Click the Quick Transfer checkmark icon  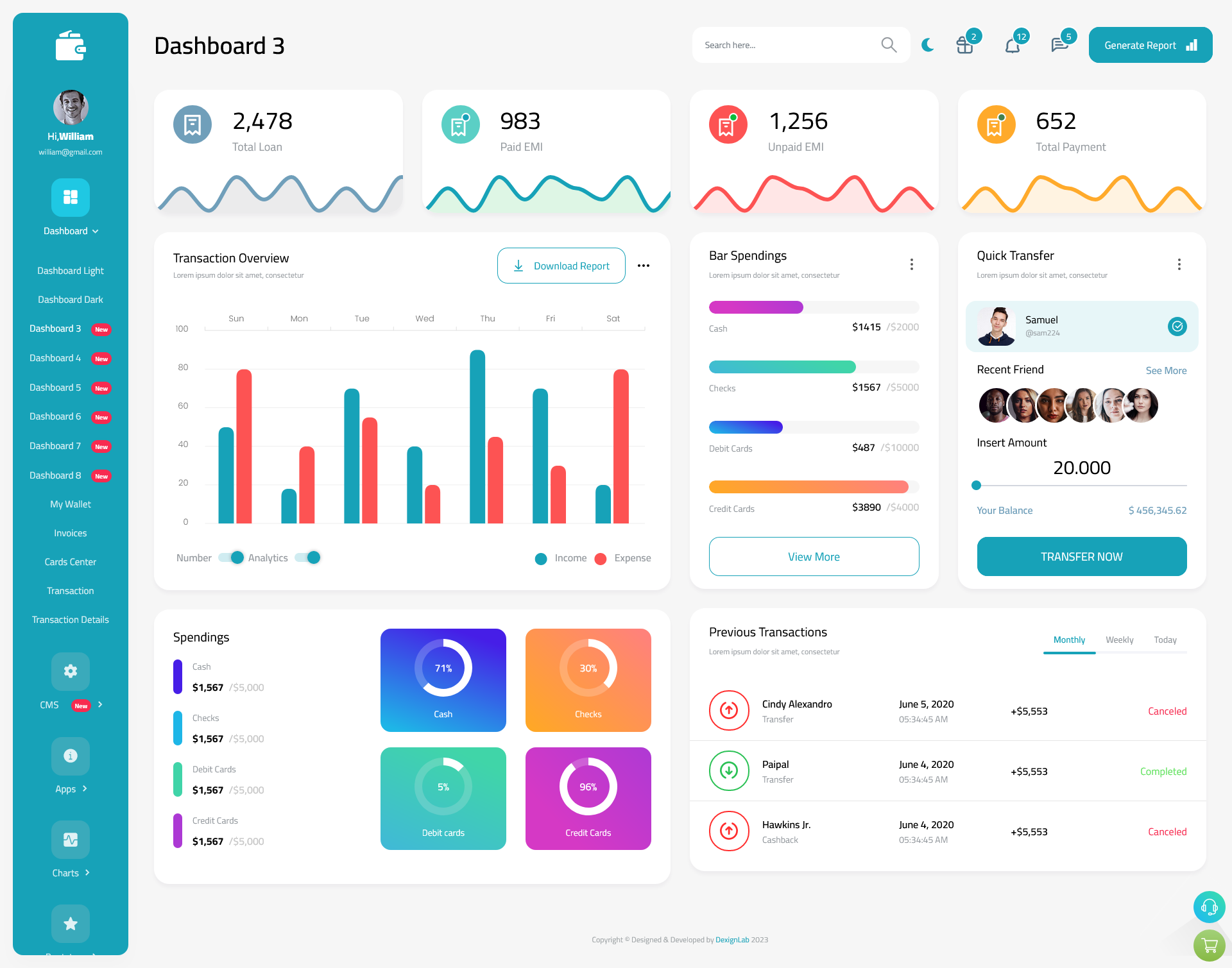1177,326
